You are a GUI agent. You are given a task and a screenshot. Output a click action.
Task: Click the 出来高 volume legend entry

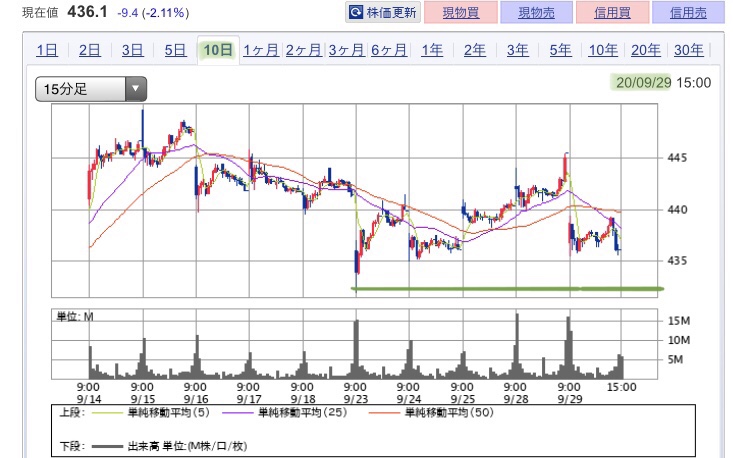(x=169, y=446)
